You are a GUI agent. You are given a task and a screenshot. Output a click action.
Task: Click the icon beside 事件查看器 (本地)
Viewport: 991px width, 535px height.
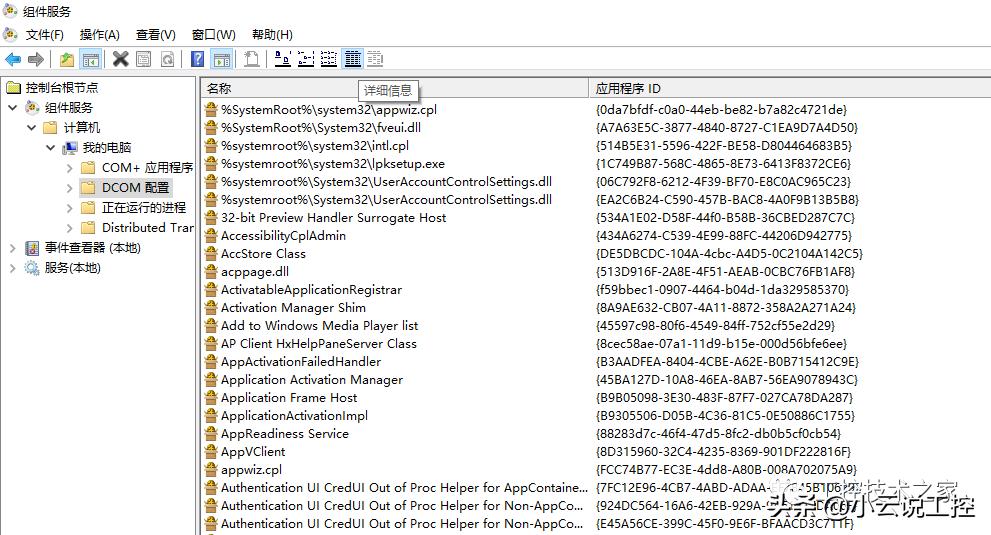point(32,248)
